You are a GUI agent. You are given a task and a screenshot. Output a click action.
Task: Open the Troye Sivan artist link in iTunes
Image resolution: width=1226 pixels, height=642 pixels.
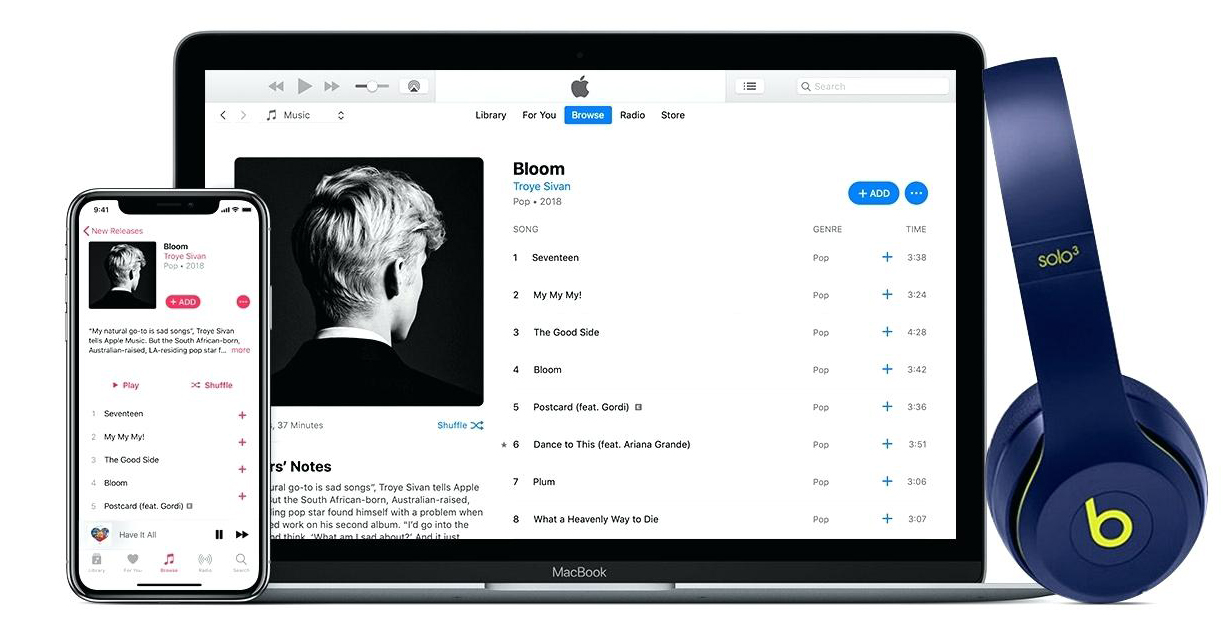click(541, 187)
